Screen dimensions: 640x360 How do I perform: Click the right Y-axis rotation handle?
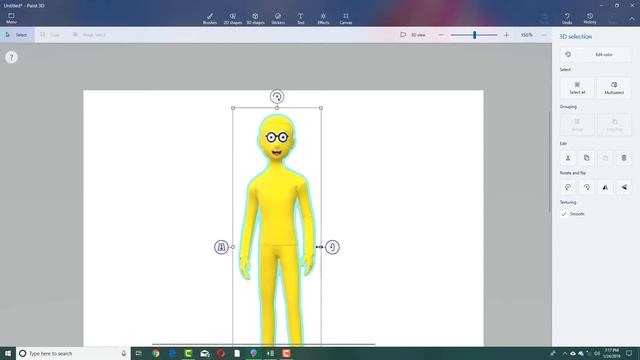[x=332, y=247]
